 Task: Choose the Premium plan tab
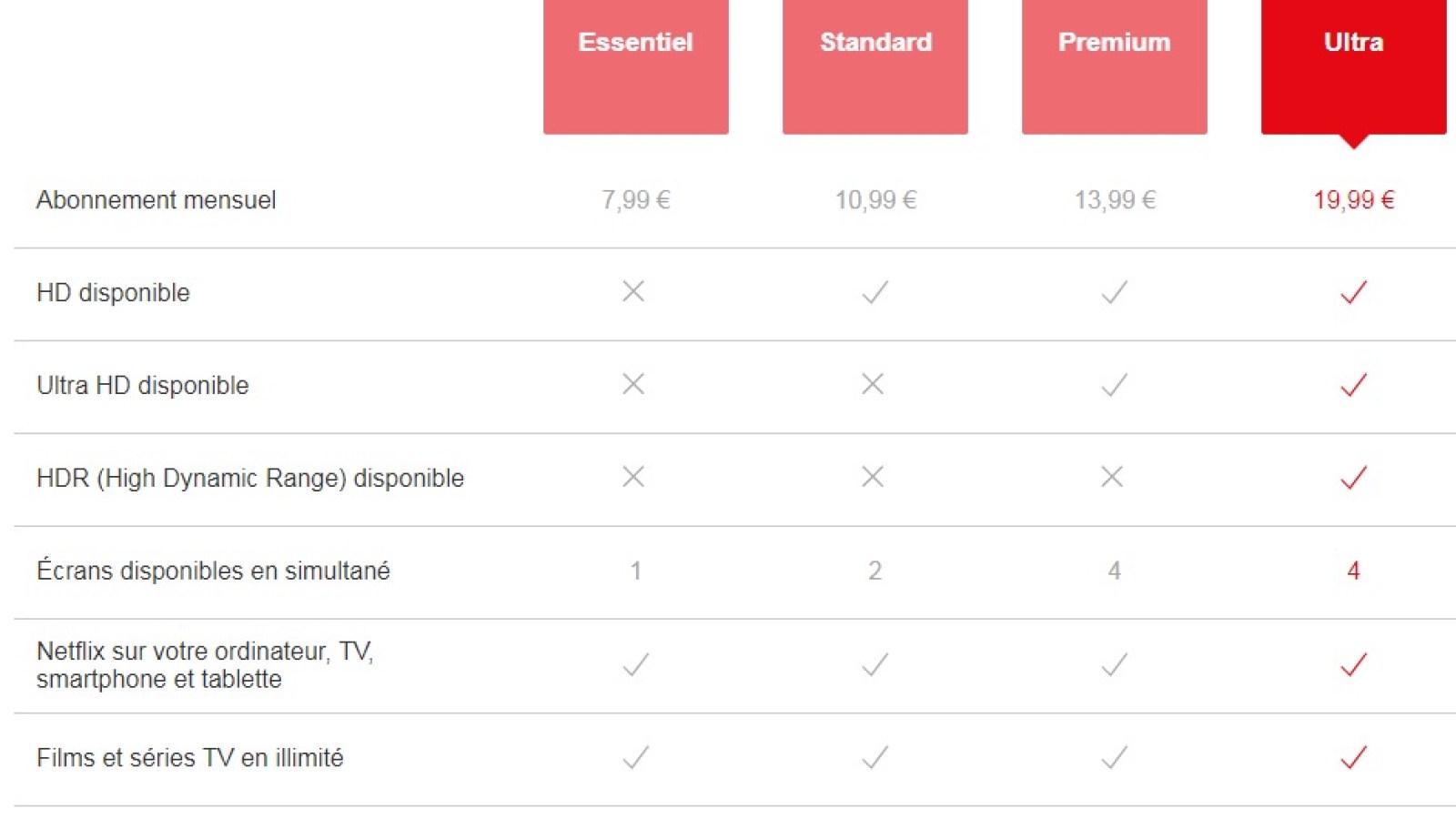(1114, 66)
